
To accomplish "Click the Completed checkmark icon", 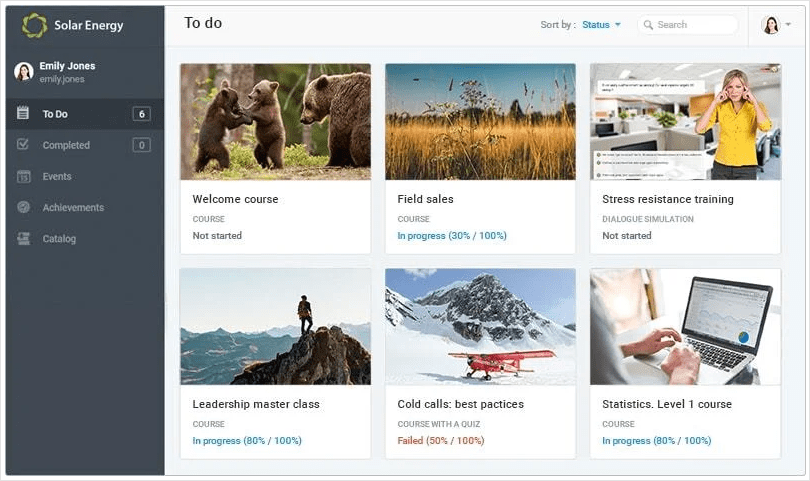I will click(x=23, y=145).
